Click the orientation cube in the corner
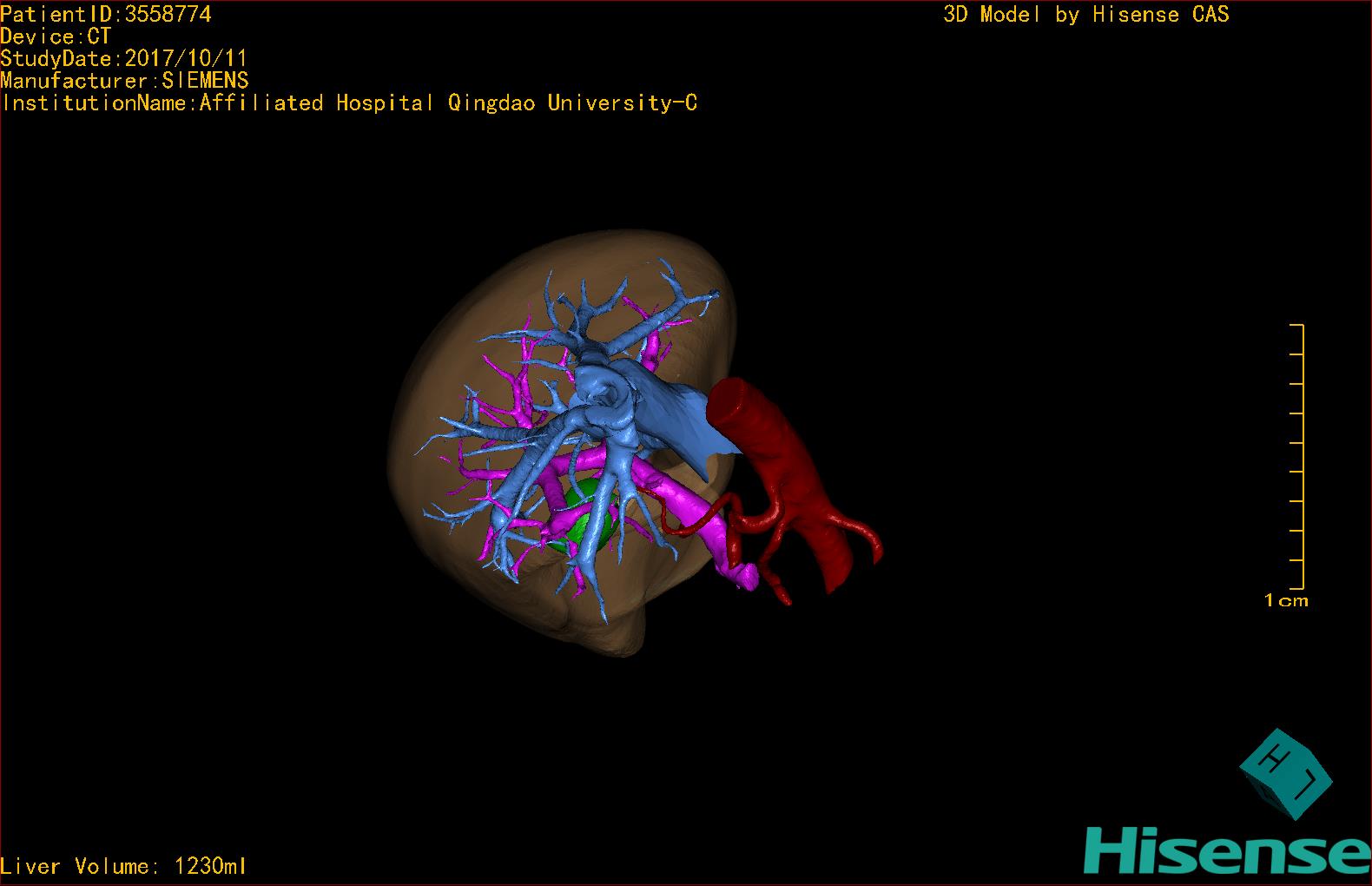The image size is (1372, 886). (x=1285, y=774)
